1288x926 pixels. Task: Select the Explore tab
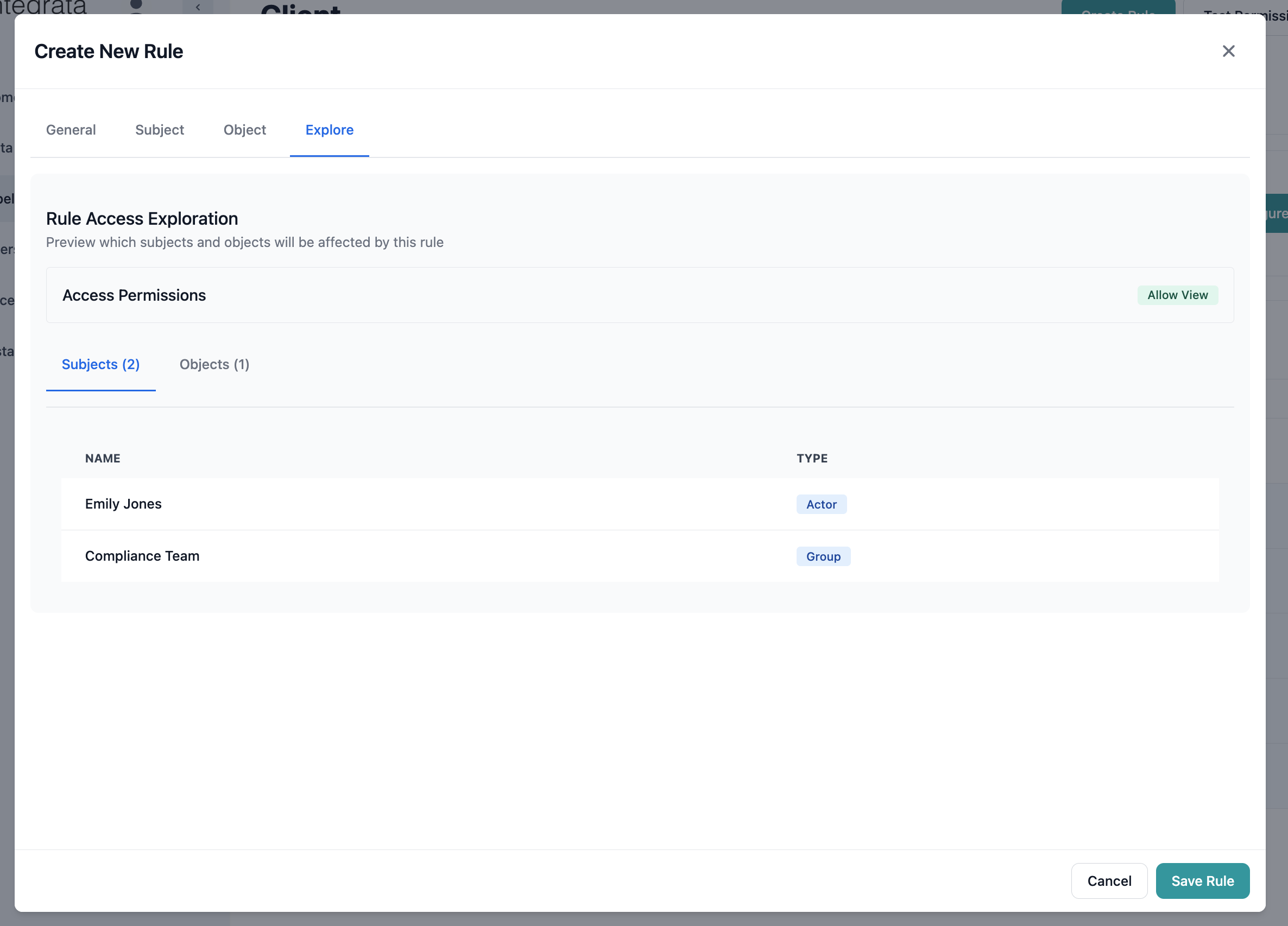[x=330, y=130]
